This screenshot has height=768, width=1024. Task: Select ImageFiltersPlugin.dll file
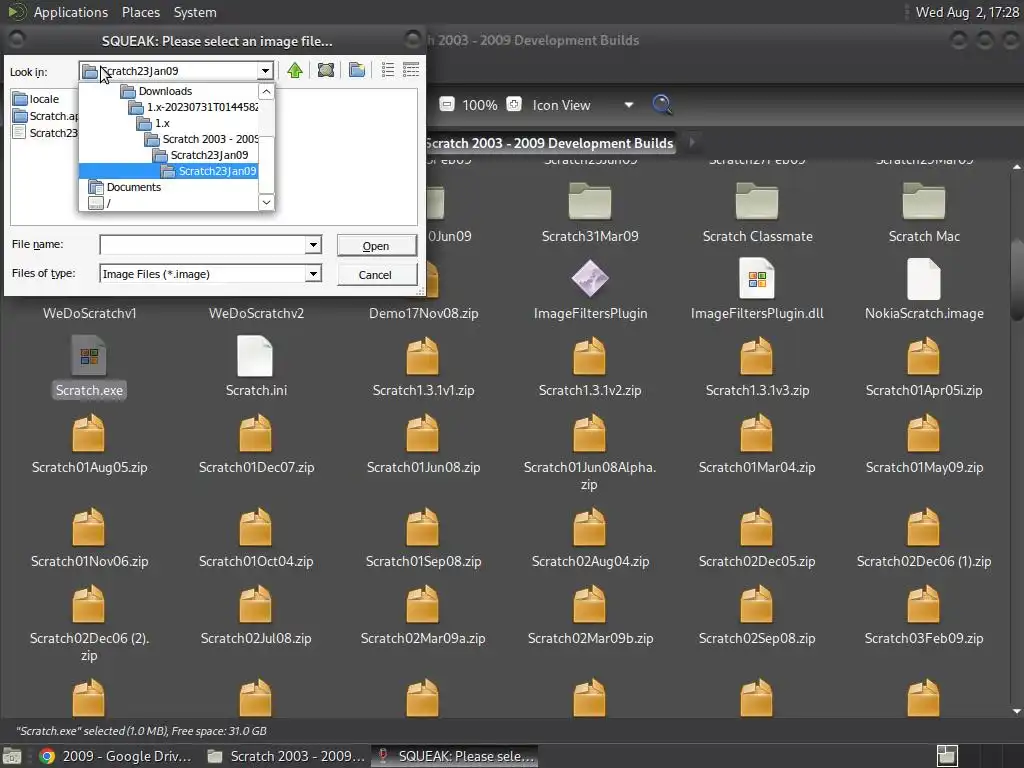(x=757, y=290)
